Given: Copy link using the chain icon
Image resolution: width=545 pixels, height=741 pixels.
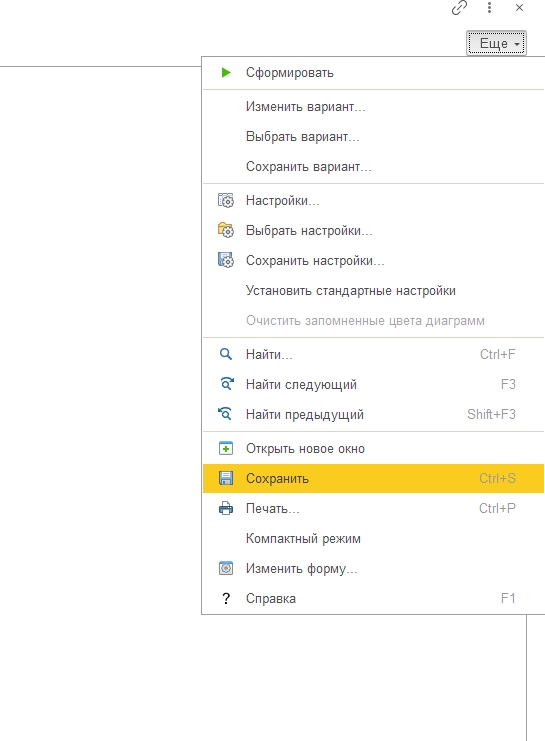Looking at the screenshot, I should [459, 8].
